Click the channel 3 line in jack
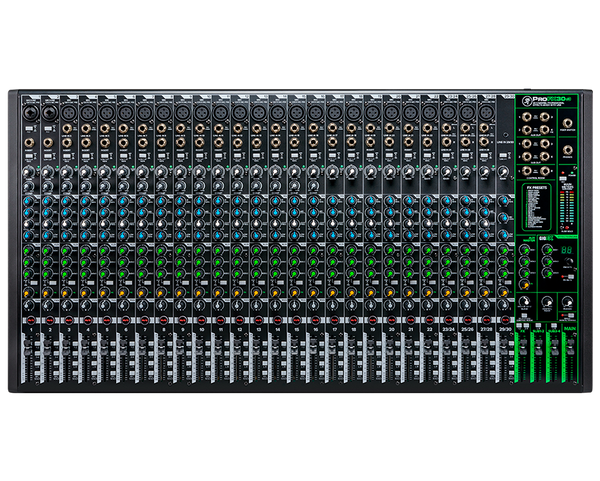The height and width of the screenshot is (481, 600). (67, 129)
